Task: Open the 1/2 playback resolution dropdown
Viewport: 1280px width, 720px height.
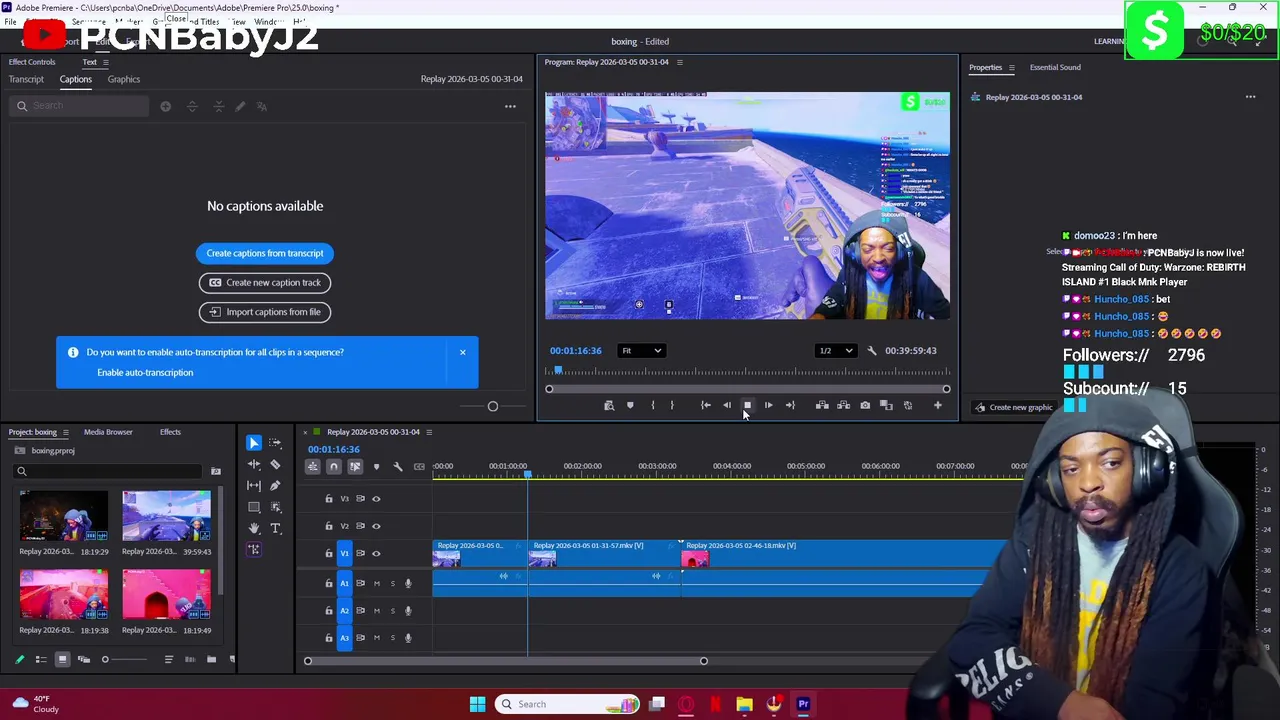Action: pyautogui.click(x=836, y=351)
